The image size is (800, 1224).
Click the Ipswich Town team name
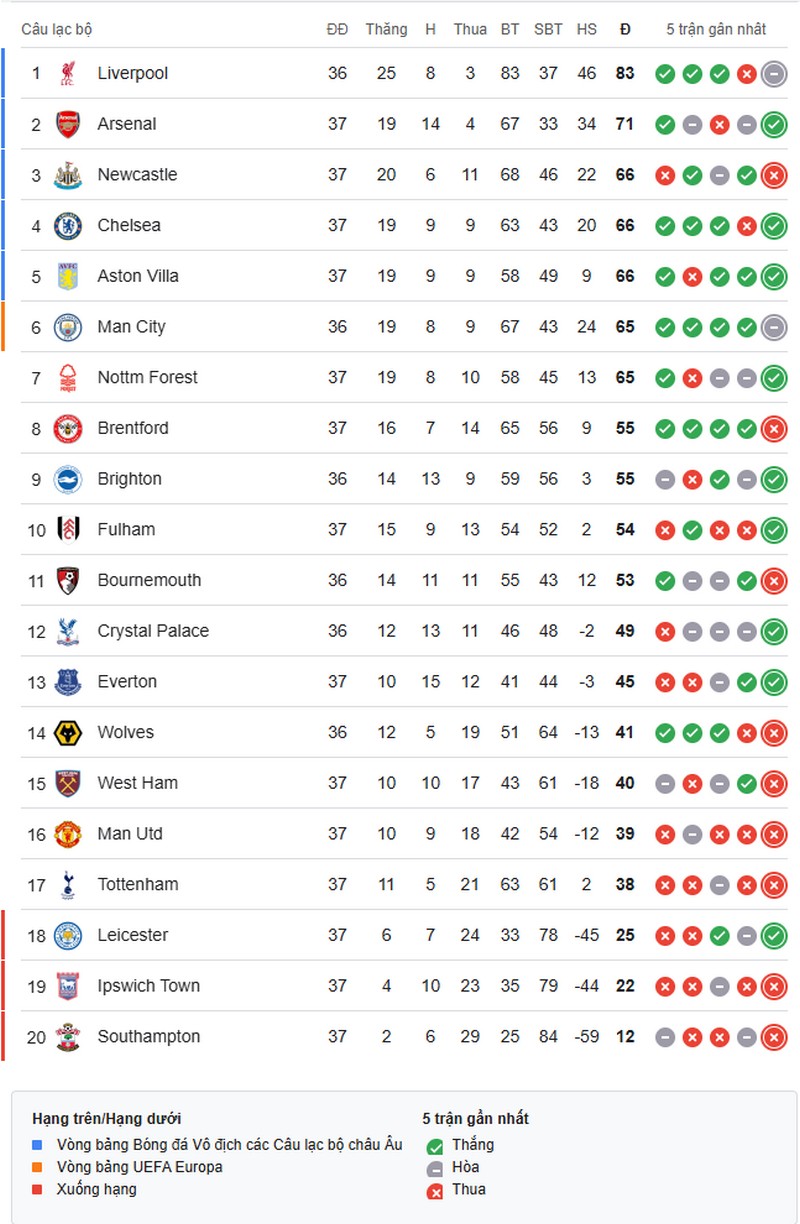click(x=149, y=986)
